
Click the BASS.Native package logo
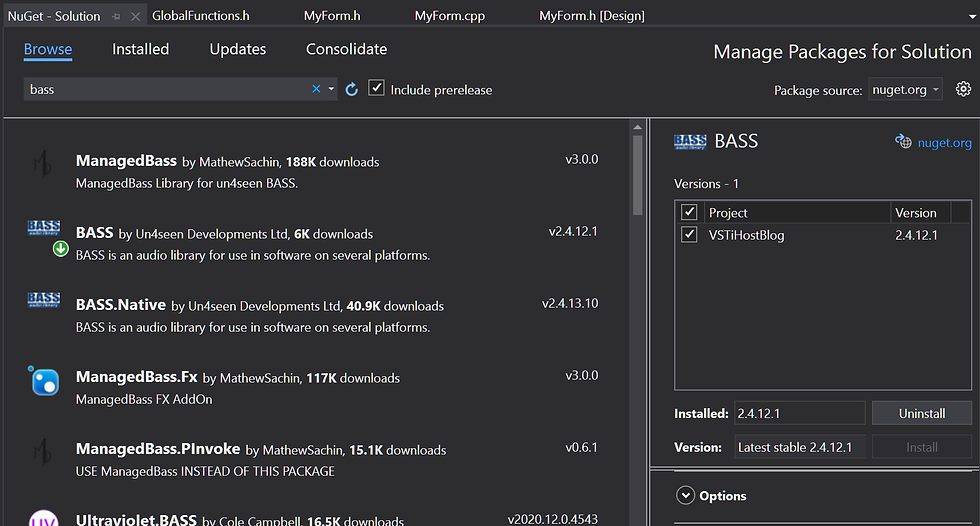44,299
